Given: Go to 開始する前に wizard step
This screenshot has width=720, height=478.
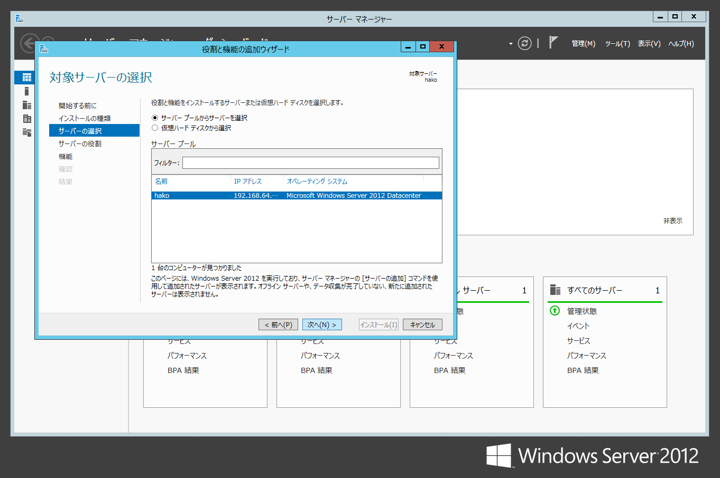Looking at the screenshot, I should pyautogui.click(x=77, y=106).
